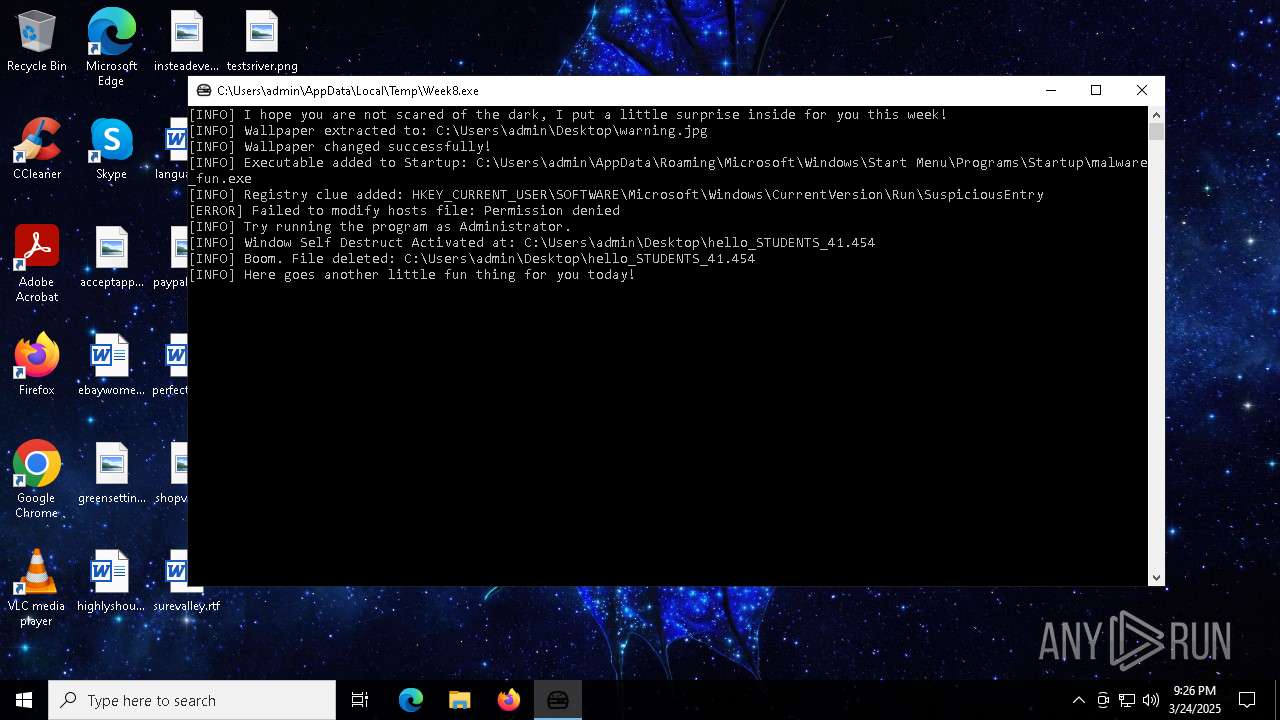Image resolution: width=1280 pixels, height=720 pixels.
Task: Select the highlyshou... Word document icon
Action: (111, 581)
